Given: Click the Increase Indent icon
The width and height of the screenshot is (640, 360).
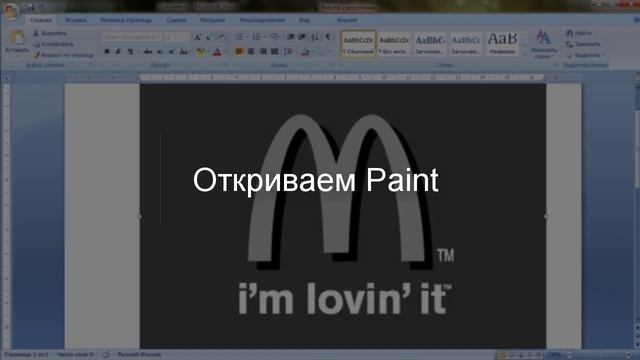Looking at the screenshot, I should [302, 37].
